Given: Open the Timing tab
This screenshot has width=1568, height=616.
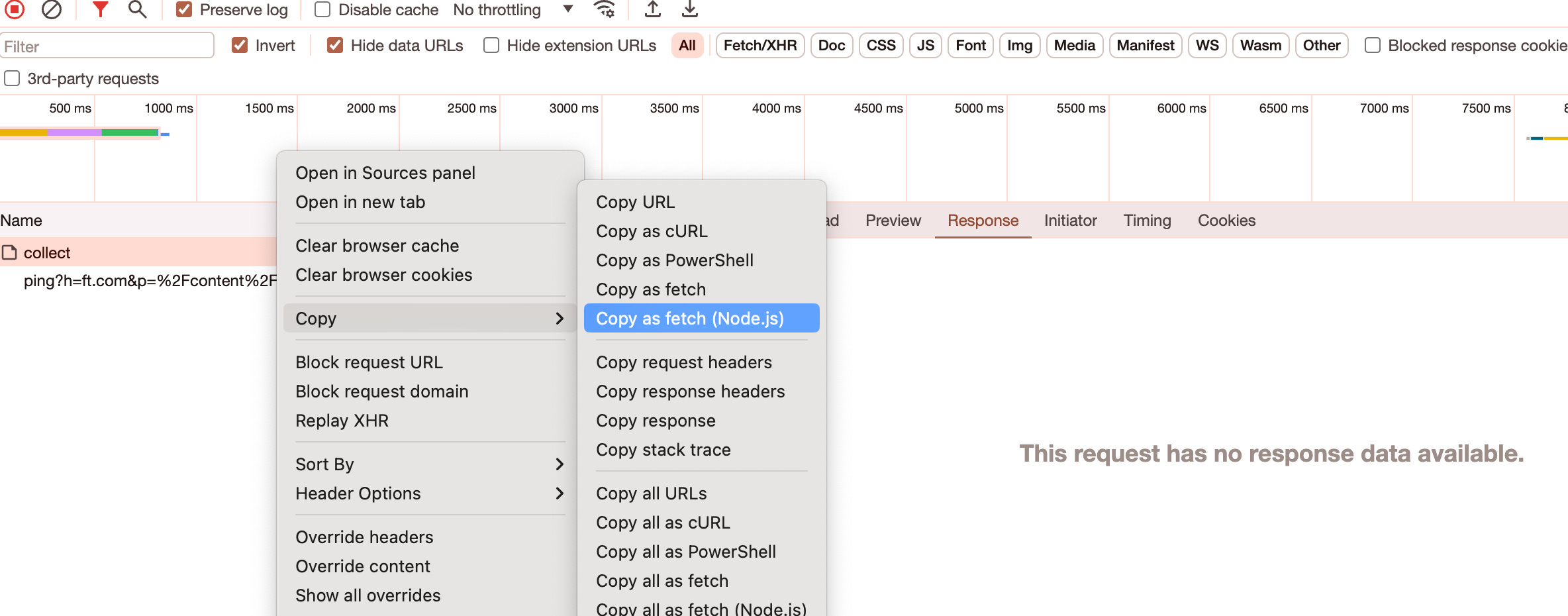Looking at the screenshot, I should [x=1147, y=221].
